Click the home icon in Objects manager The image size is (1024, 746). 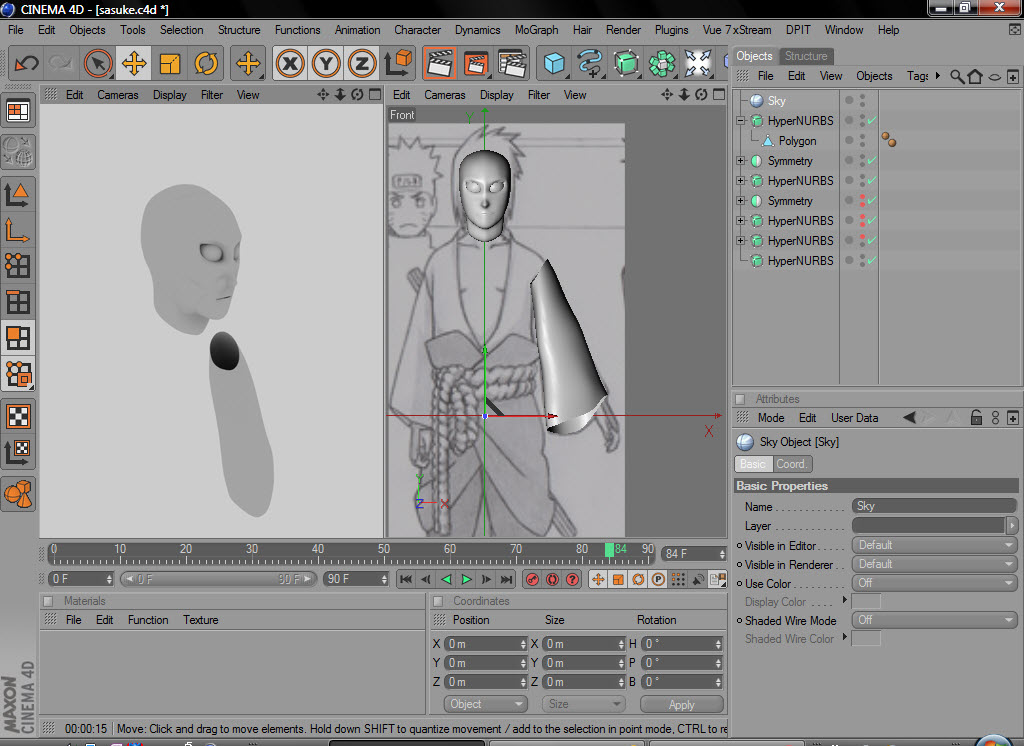pos(975,76)
